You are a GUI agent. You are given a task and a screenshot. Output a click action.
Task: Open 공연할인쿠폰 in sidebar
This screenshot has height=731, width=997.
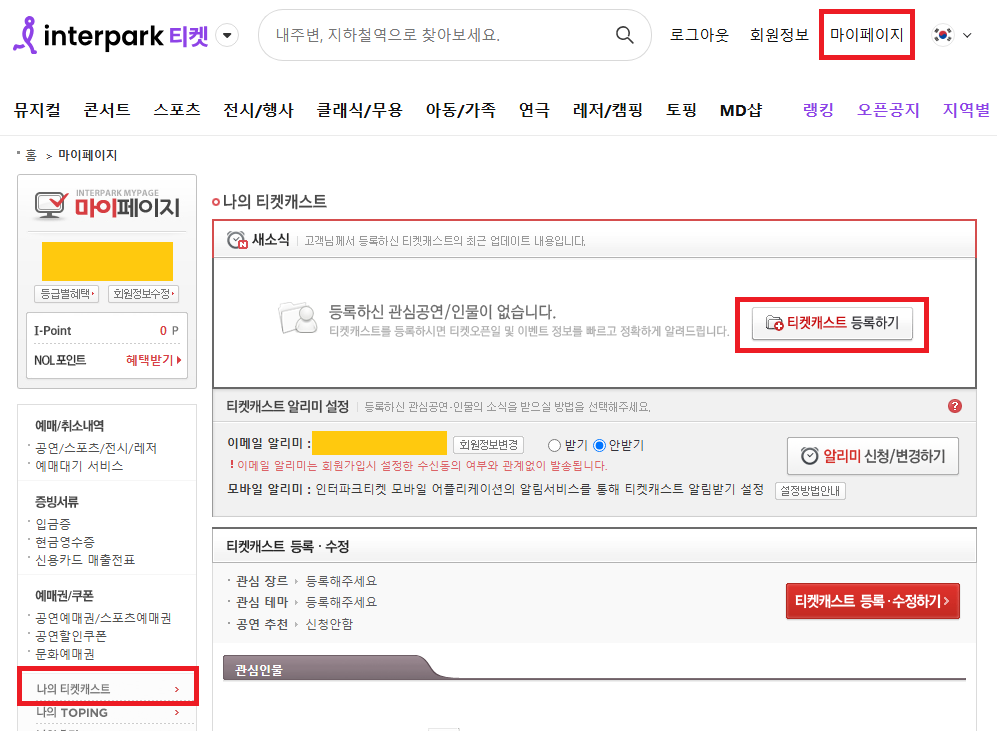tap(71, 636)
